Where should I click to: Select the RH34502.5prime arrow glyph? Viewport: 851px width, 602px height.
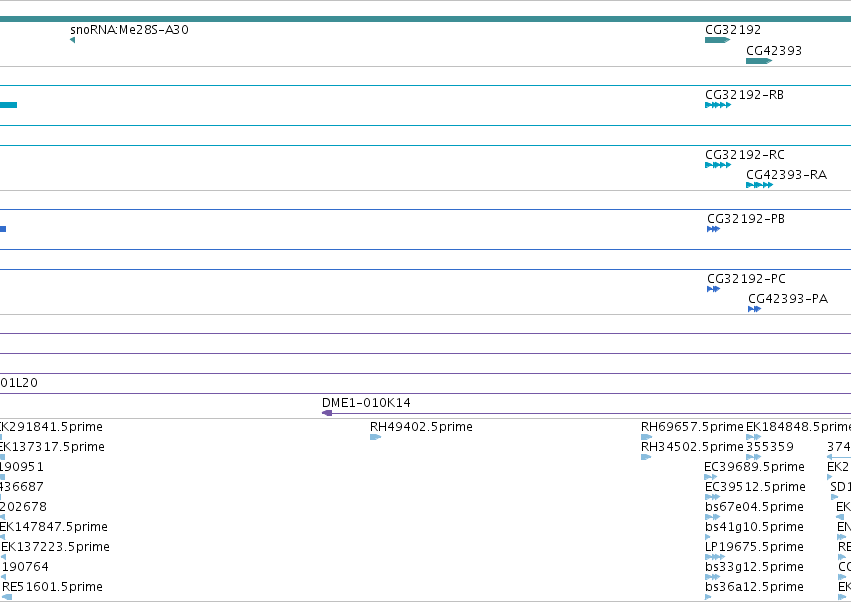(x=646, y=457)
